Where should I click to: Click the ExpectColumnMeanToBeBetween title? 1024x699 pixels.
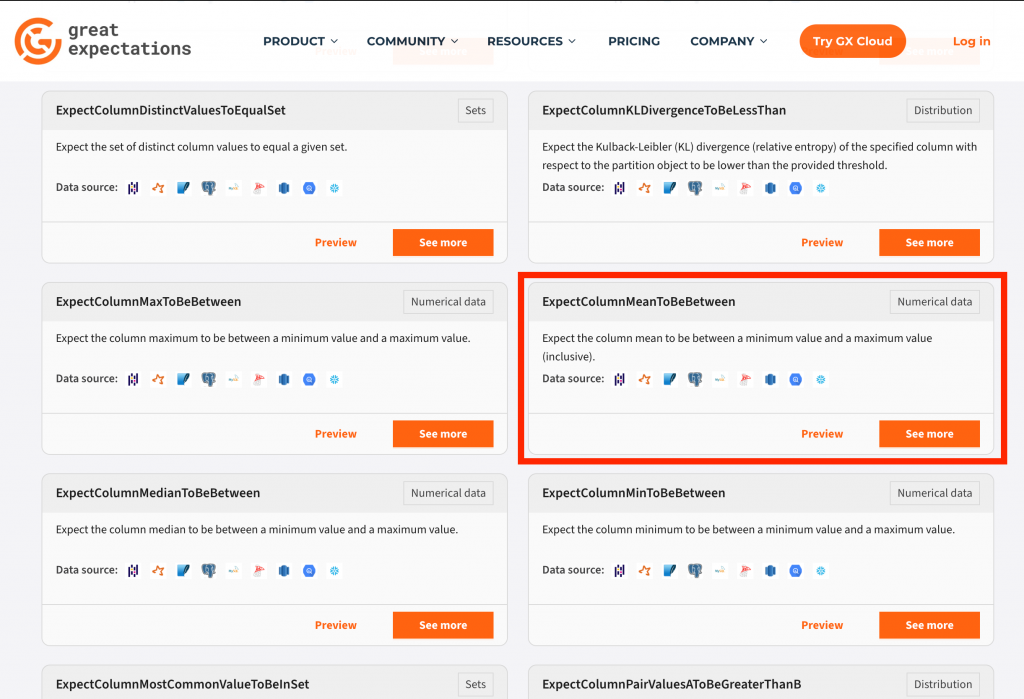[x=639, y=302]
